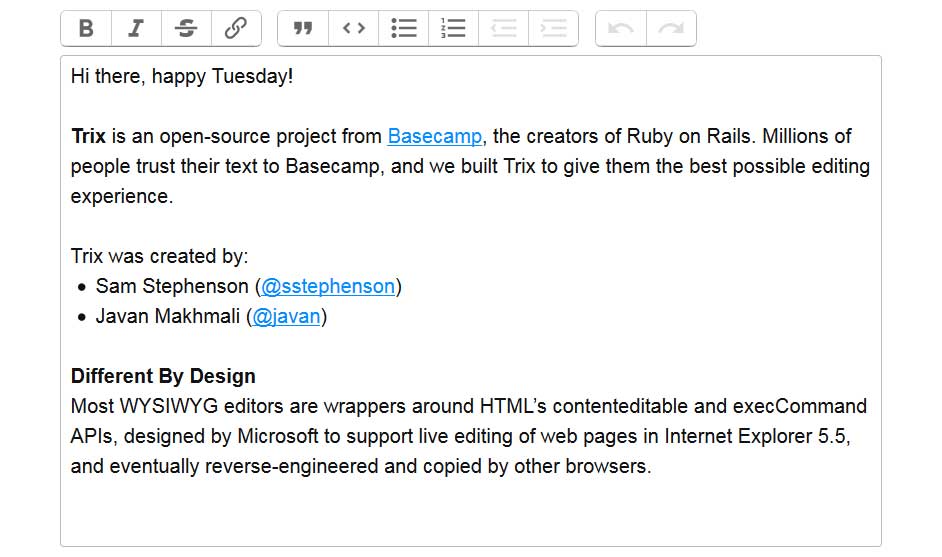Screen dimensions: 942x557
Task: Insert a link with chain icon
Action: coord(236,28)
